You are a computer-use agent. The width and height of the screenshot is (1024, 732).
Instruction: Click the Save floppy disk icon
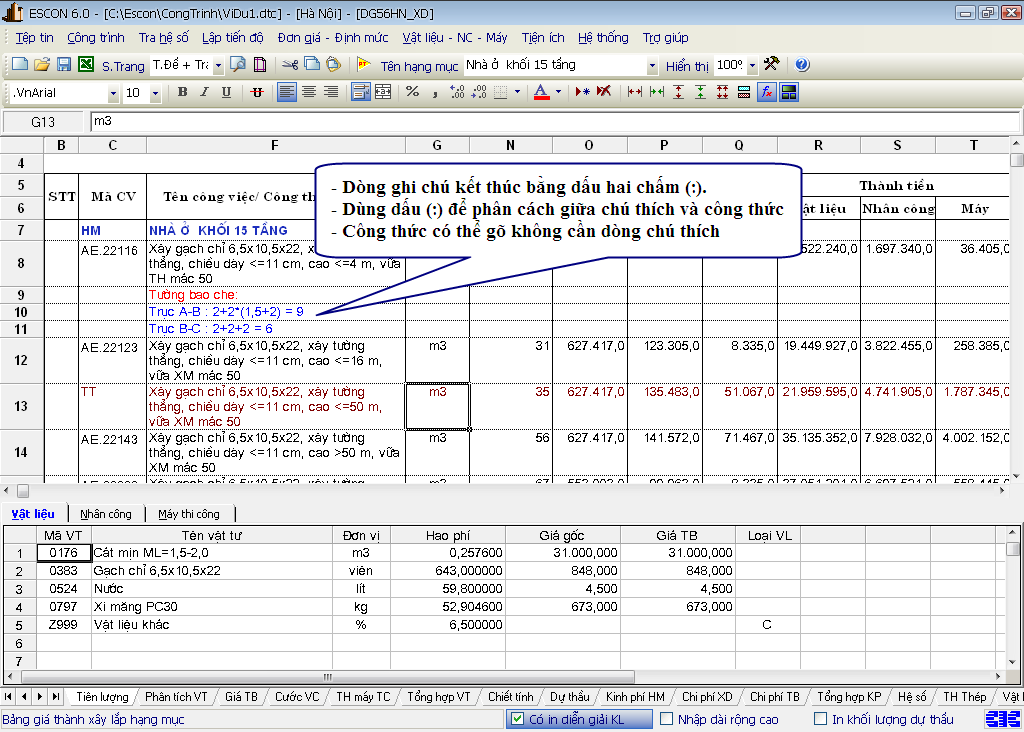pos(64,65)
